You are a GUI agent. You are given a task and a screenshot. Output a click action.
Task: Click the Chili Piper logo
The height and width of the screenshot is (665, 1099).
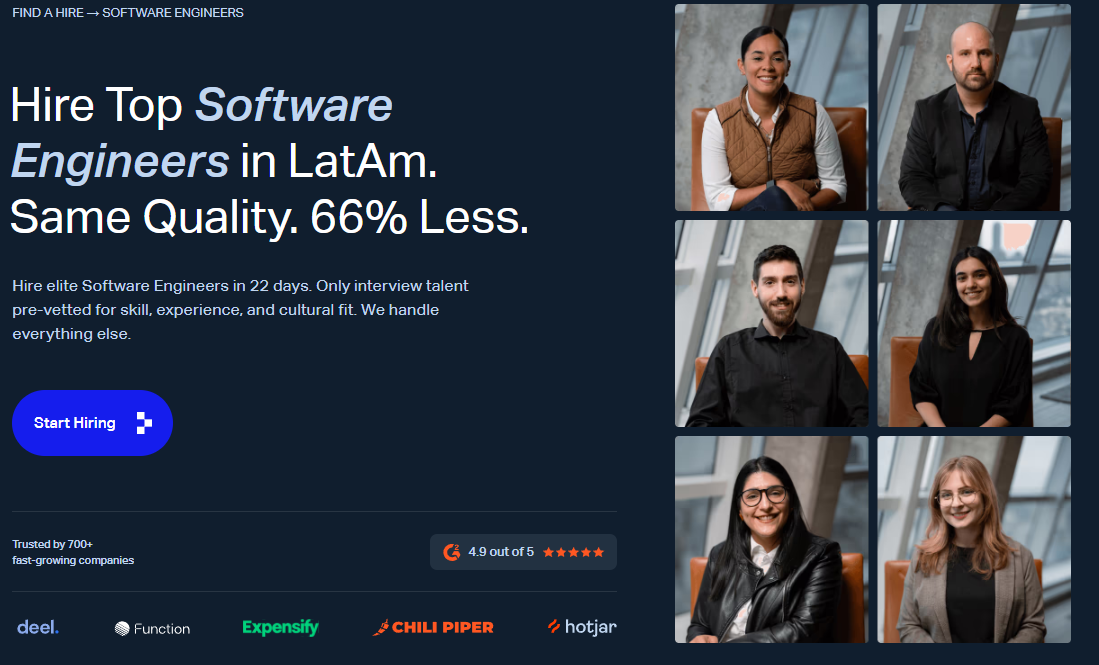click(x=433, y=627)
